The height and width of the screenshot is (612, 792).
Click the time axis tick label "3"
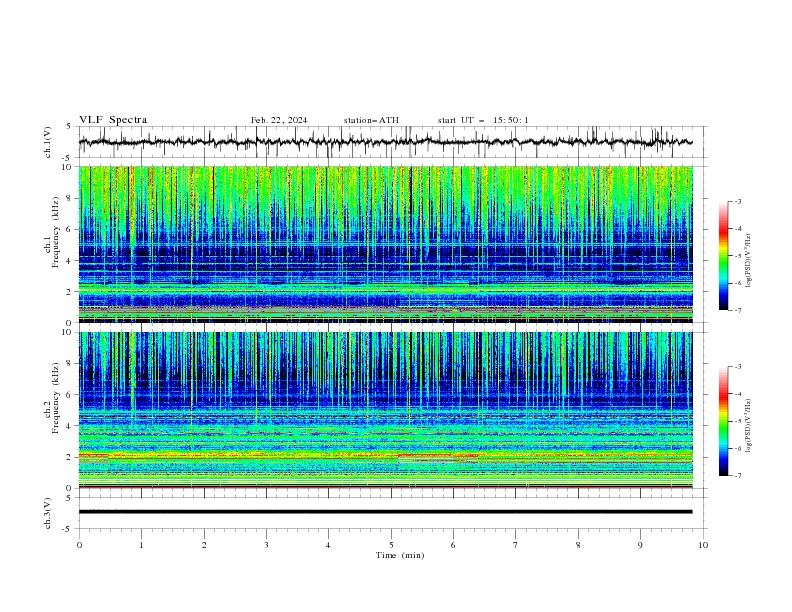point(266,545)
